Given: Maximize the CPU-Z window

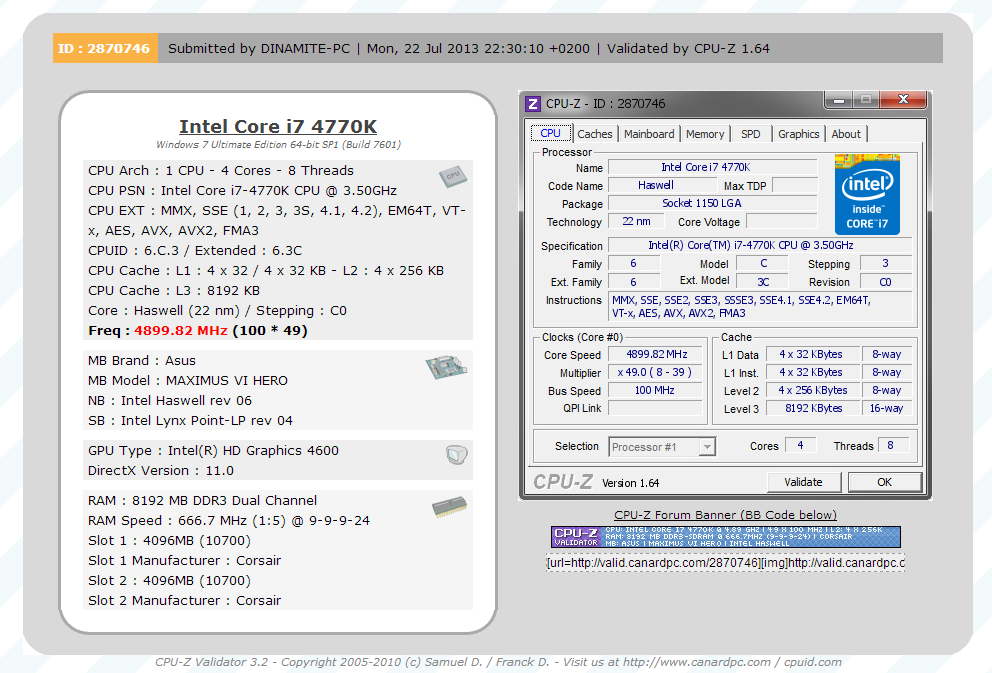Looking at the screenshot, I should pyautogui.click(x=865, y=99).
